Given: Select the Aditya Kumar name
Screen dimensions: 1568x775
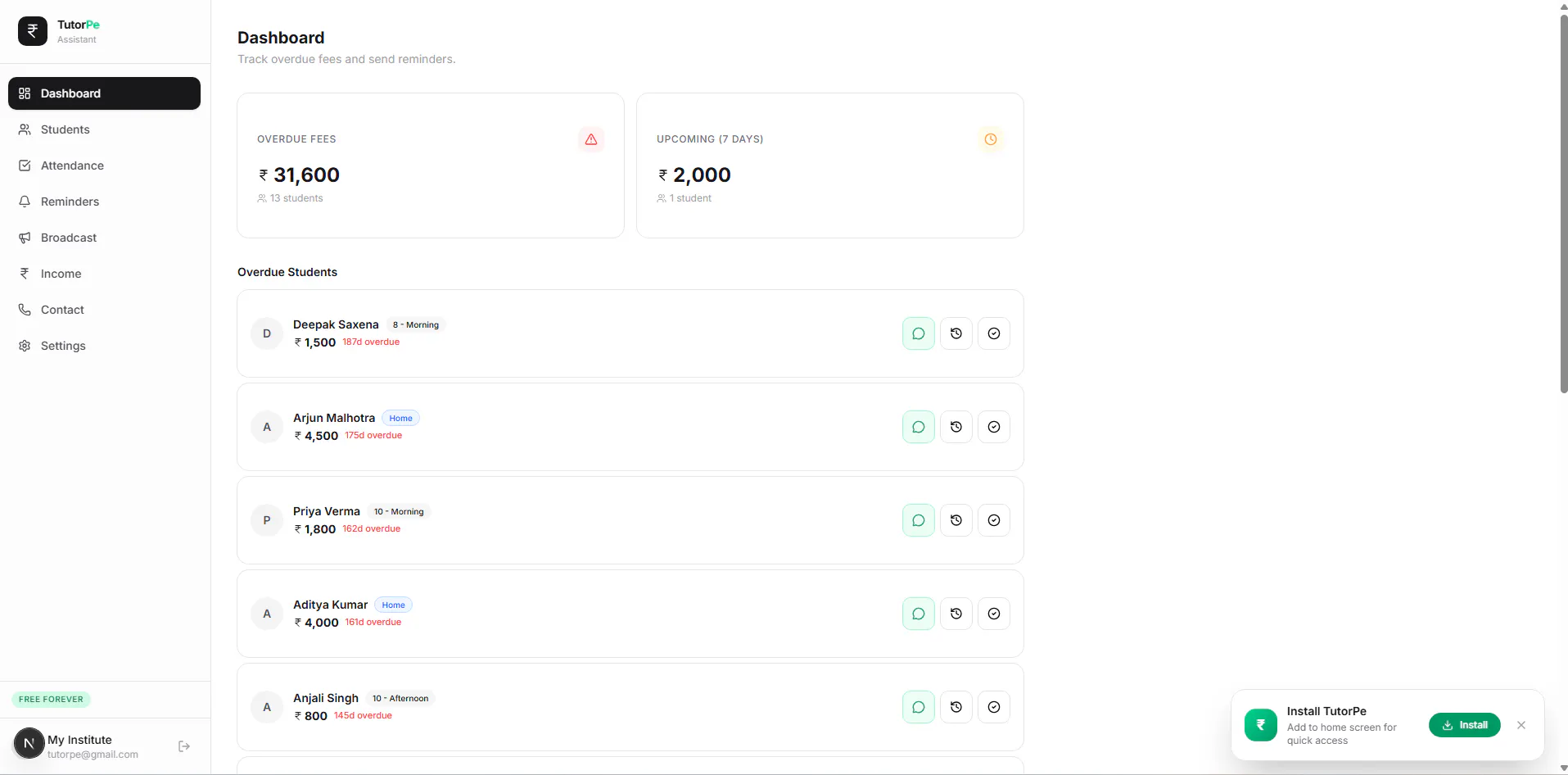Looking at the screenshot, I should pos(331,605).
